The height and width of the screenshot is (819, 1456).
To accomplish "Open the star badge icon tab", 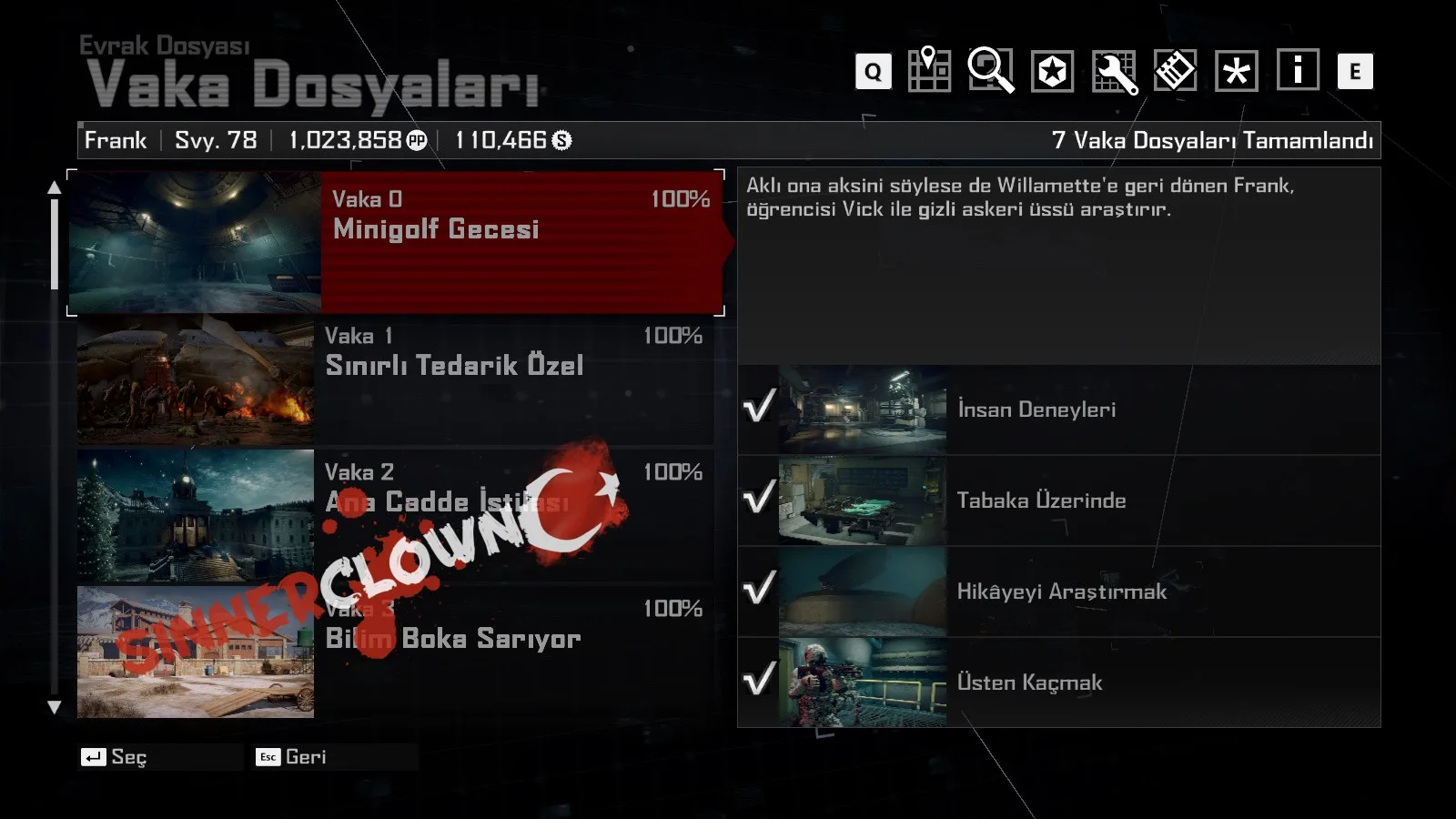I will tap(1052, 71).
